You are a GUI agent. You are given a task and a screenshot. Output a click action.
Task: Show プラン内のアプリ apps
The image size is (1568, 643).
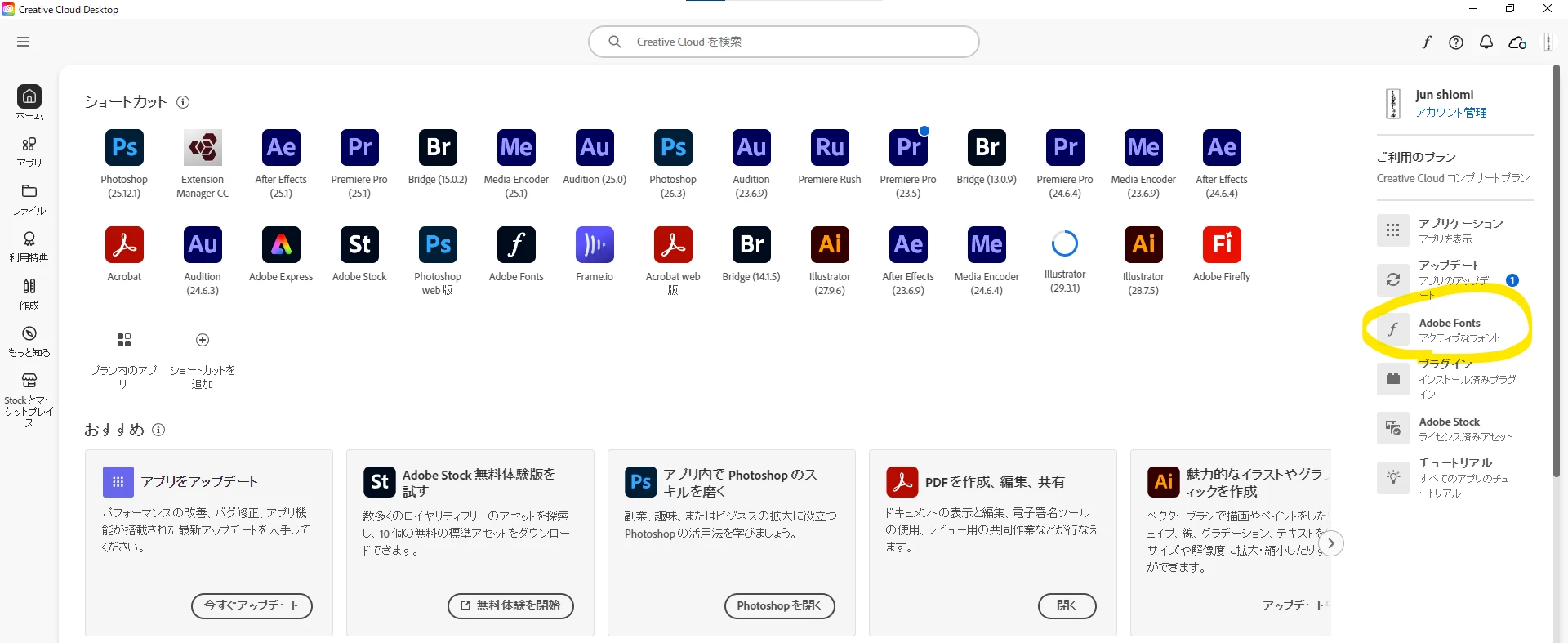click(x=124, y=340)
